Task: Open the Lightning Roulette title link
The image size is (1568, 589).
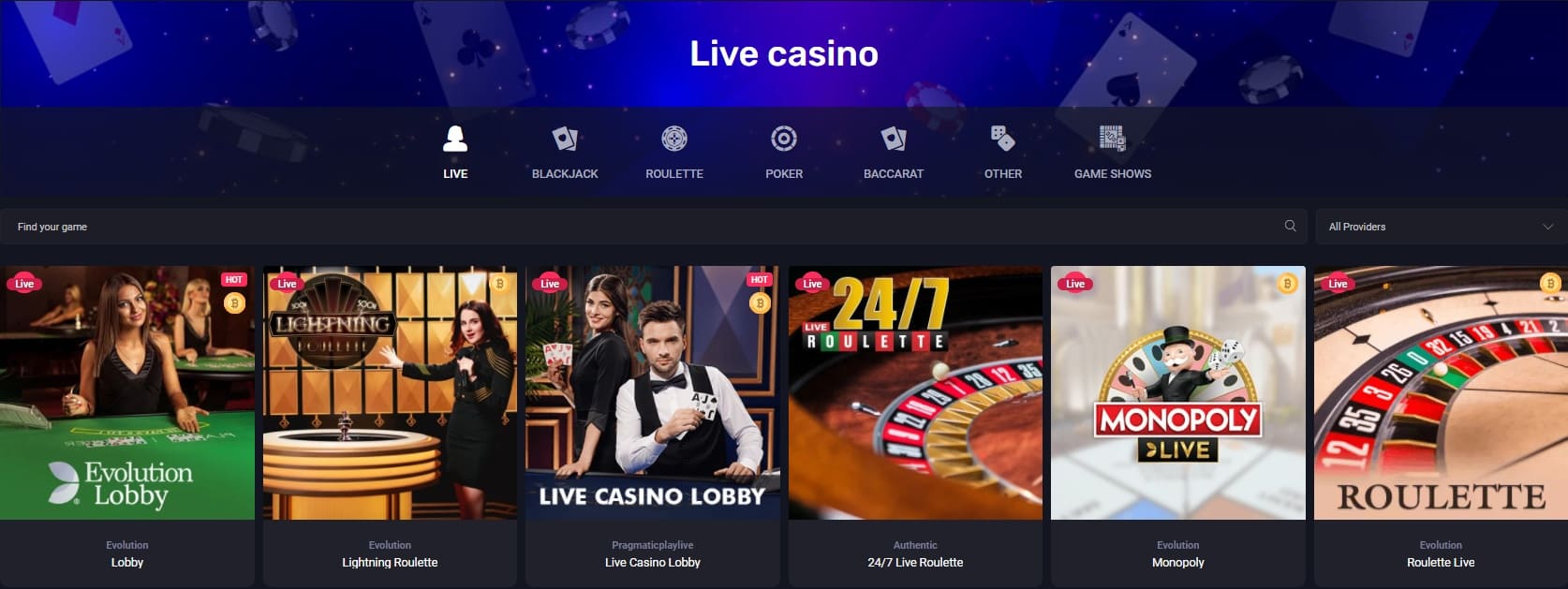Action: pyautogui.click(x=390, y=563)
